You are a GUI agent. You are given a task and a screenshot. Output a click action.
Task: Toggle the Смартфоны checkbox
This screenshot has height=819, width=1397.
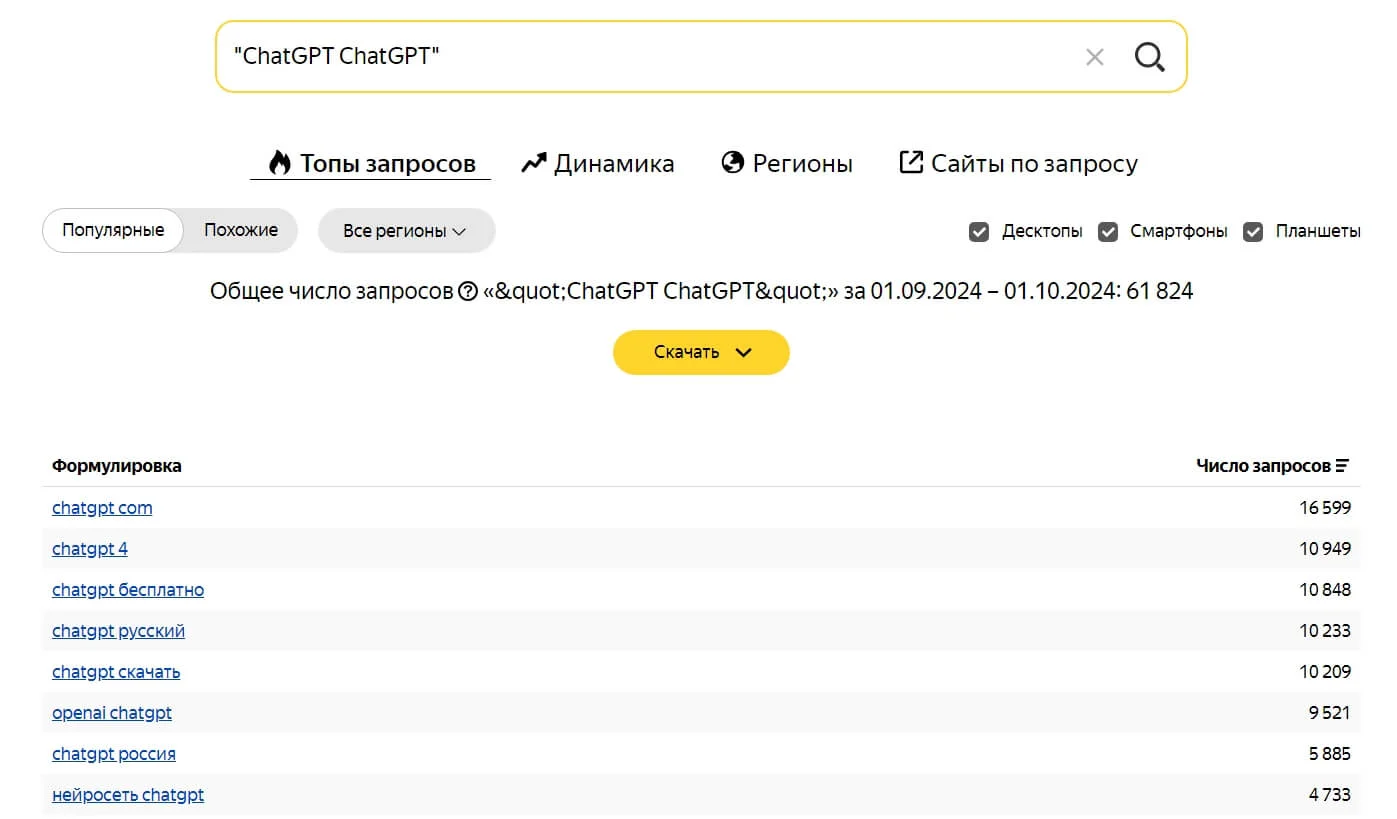tap(1108, 232)
